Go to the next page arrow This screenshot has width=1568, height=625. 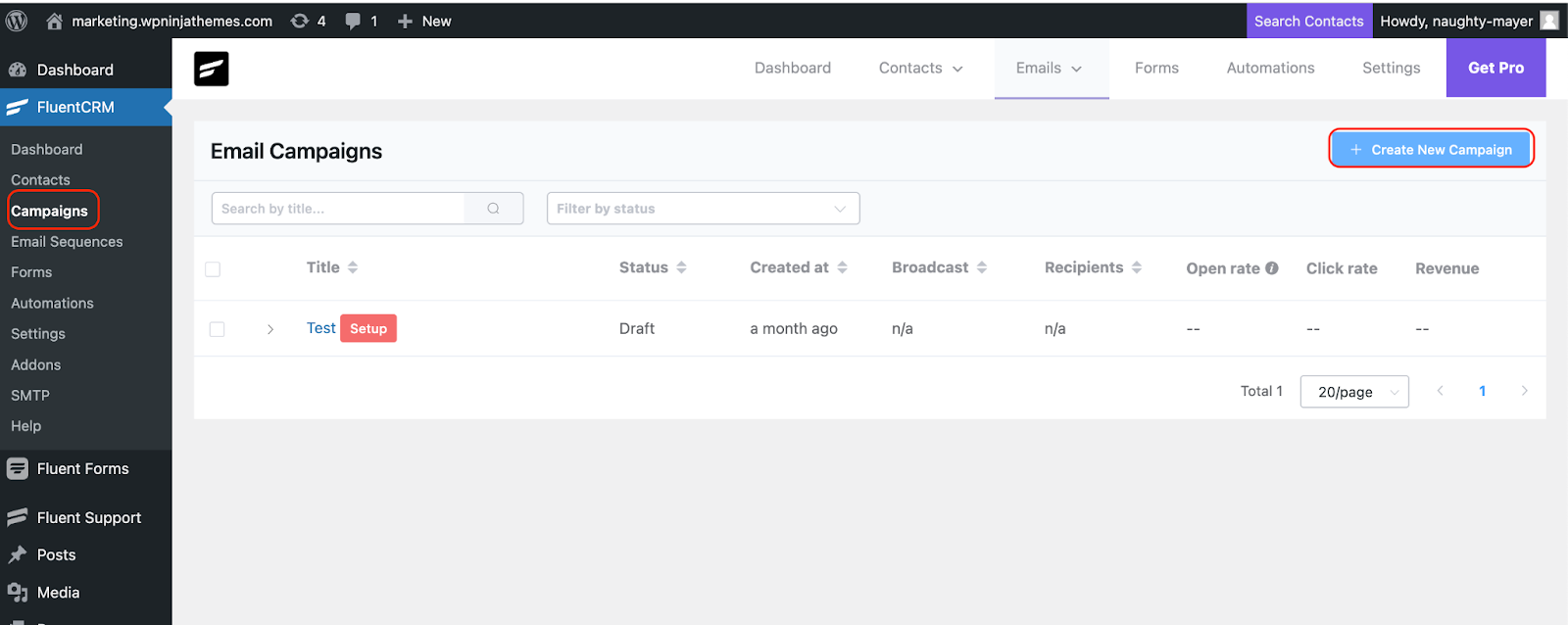tap(1524, 391)
